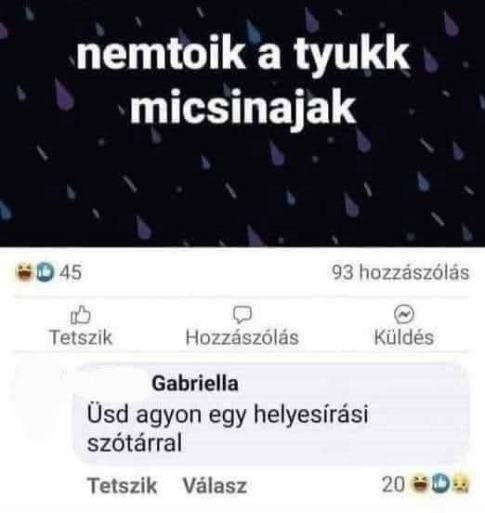Open the dark rain background post image
The height and width of the screenshot is (513, 485).
(x=242, y=123)
